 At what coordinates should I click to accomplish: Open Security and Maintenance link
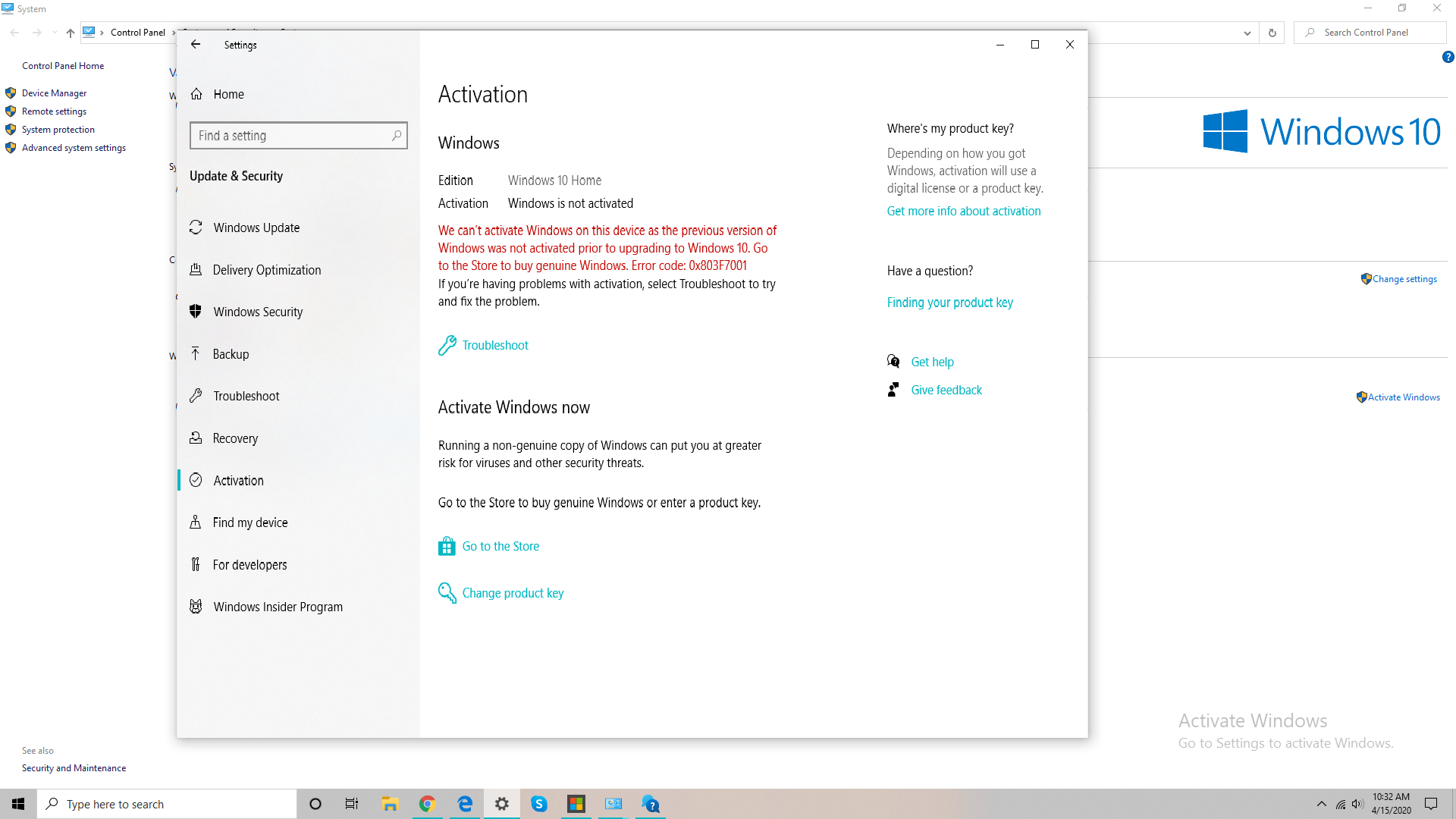[x=74, y=768]
